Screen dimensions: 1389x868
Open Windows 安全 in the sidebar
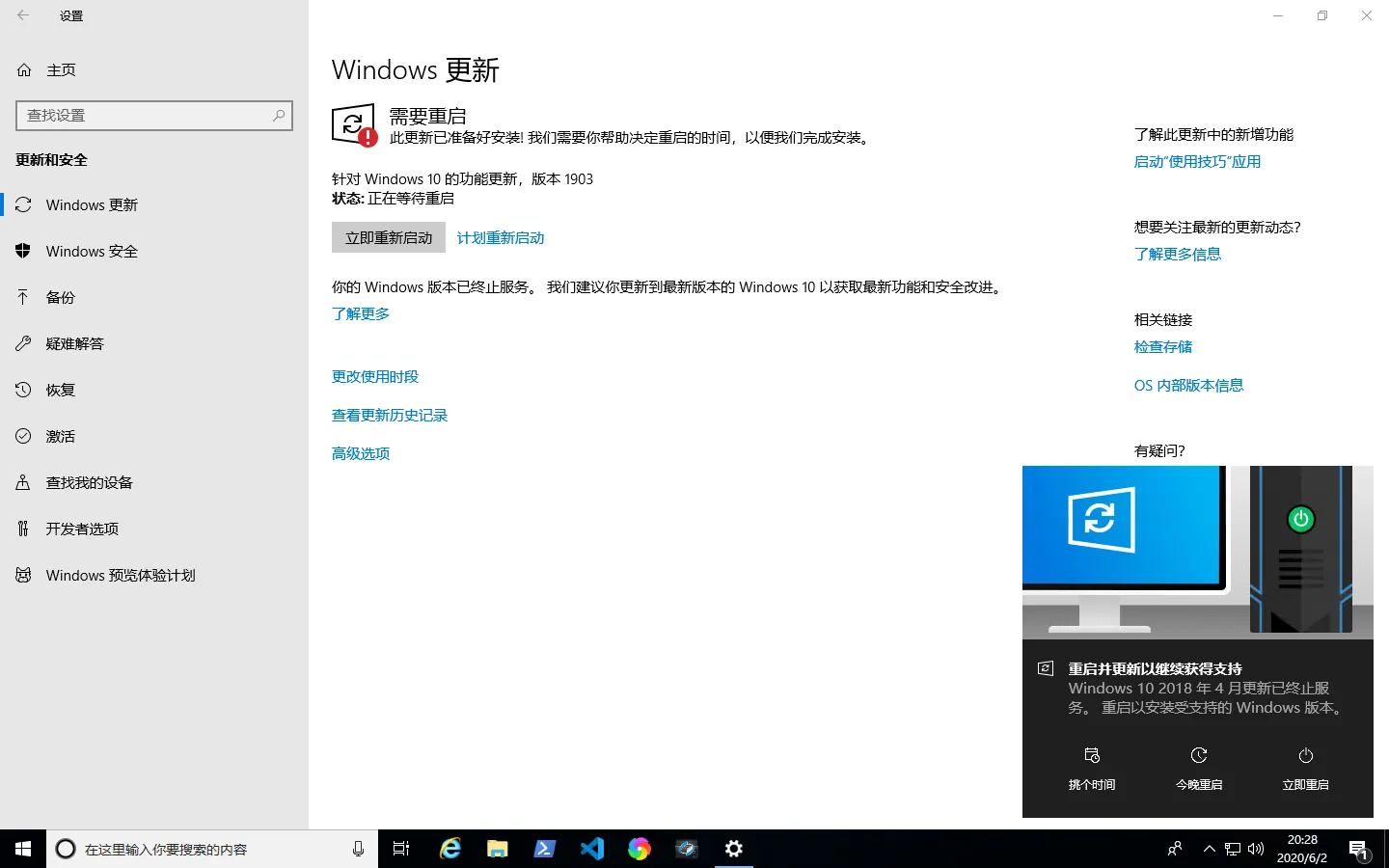154,251
